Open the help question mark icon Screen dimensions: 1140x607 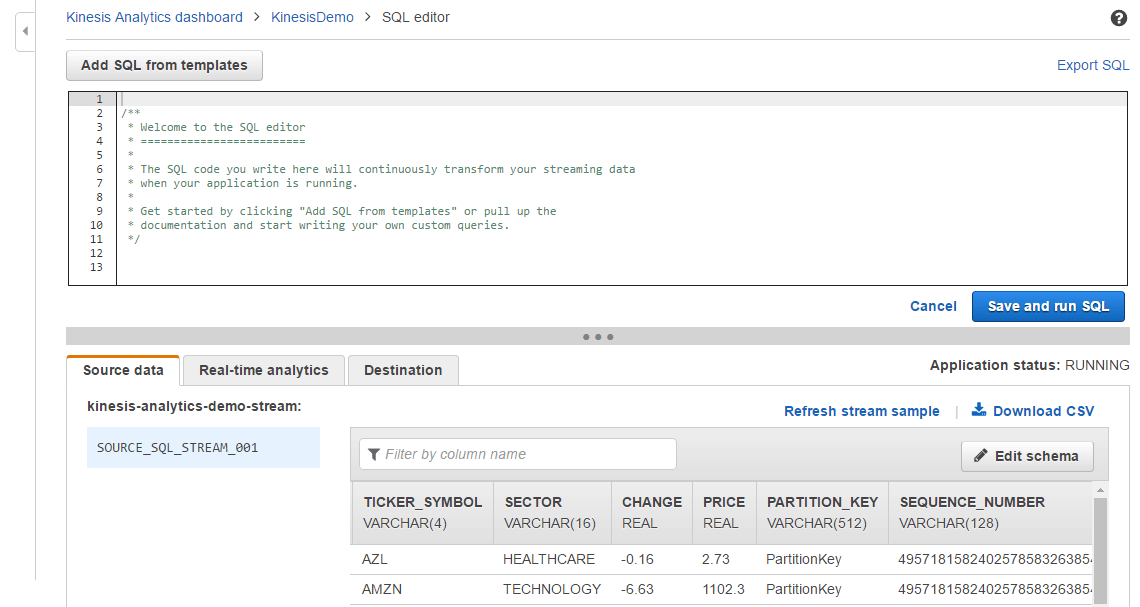[1119, 18]
